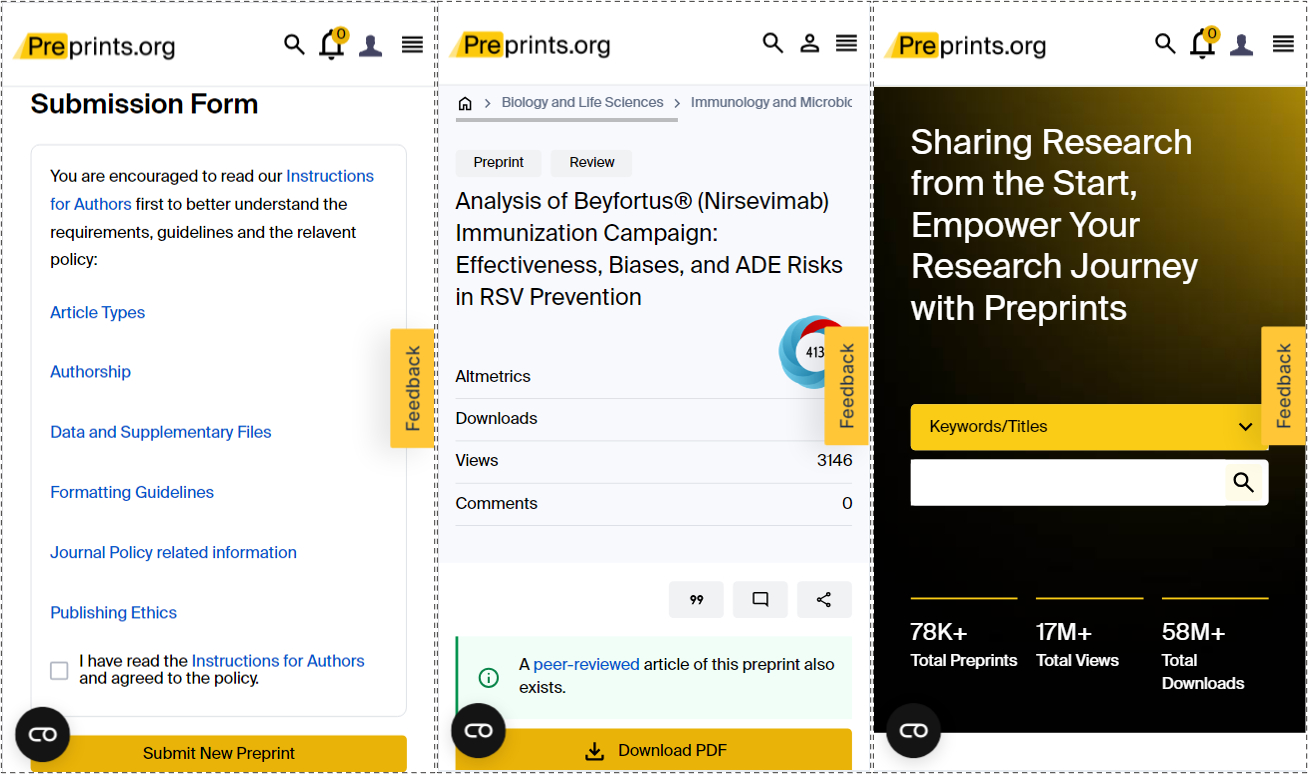This screenshot has height=774, width=1308.
Task: Click round link badge in article panel
Action: click(x=478, y=731)
